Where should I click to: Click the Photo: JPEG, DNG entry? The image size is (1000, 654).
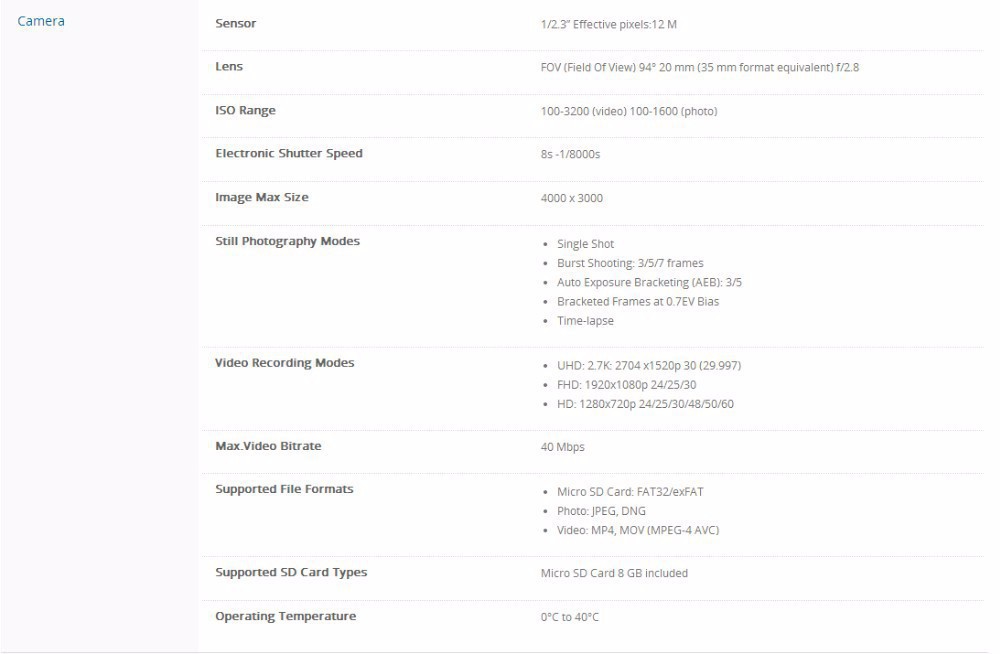[x=601, y=511]
